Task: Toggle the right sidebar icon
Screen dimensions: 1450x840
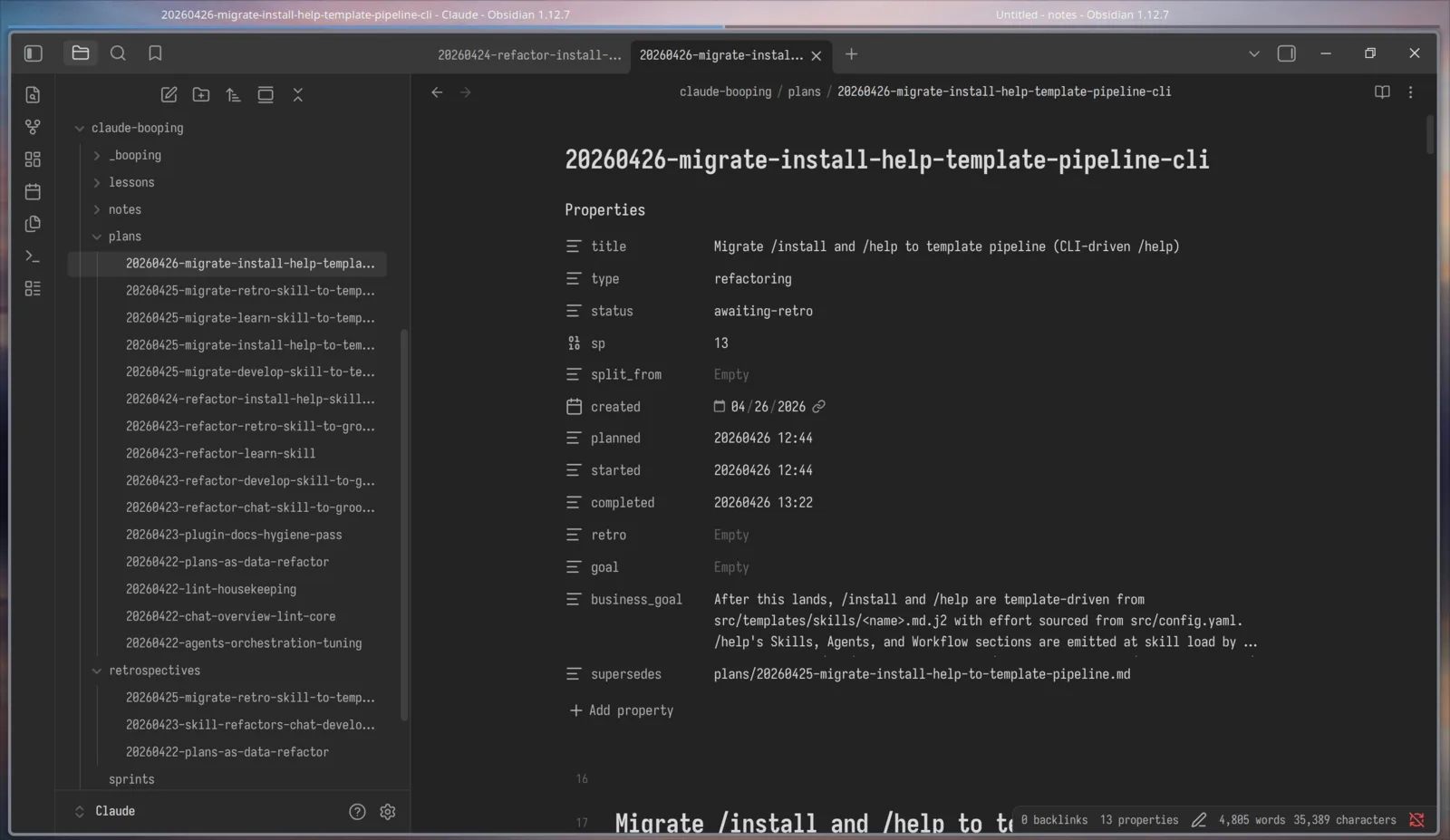Action: (x=1286, y=53)
